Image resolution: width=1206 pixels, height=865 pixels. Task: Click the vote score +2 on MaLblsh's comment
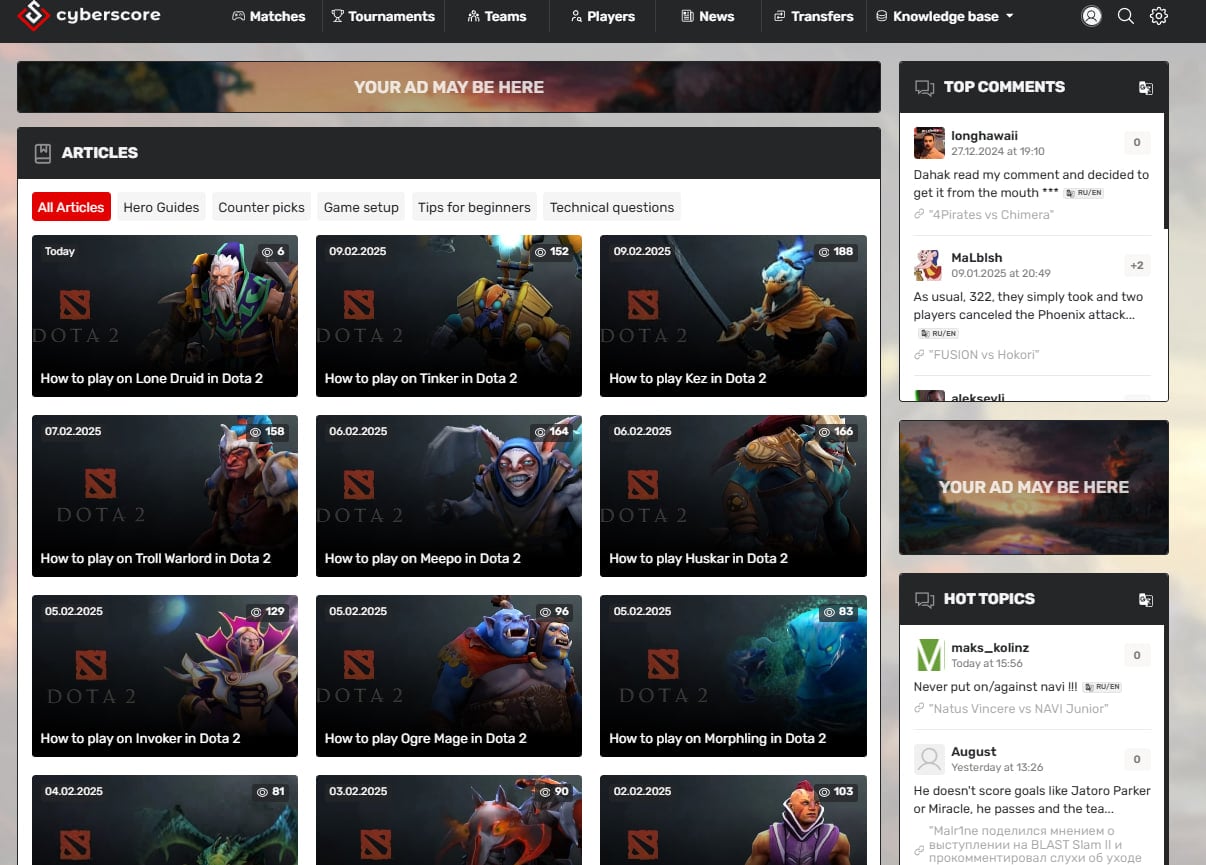[1136, 265]
